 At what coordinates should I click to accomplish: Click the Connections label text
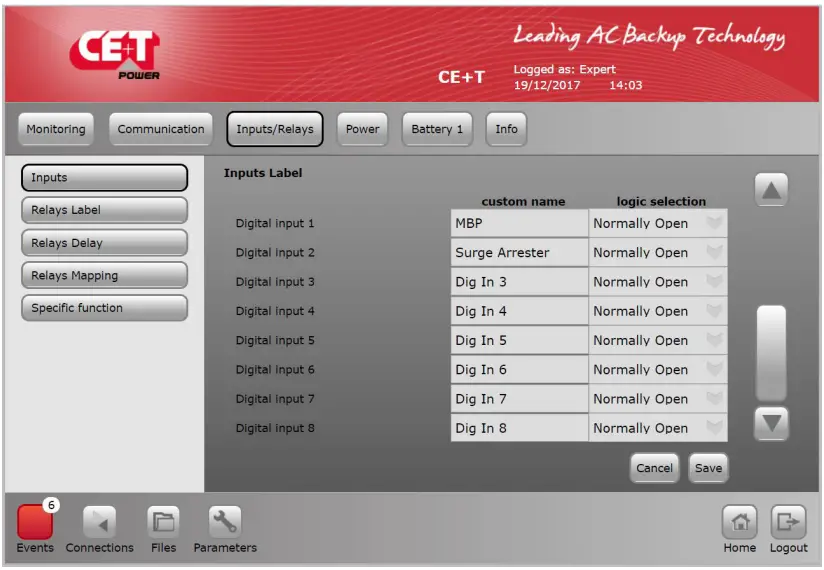pos(99,547)
